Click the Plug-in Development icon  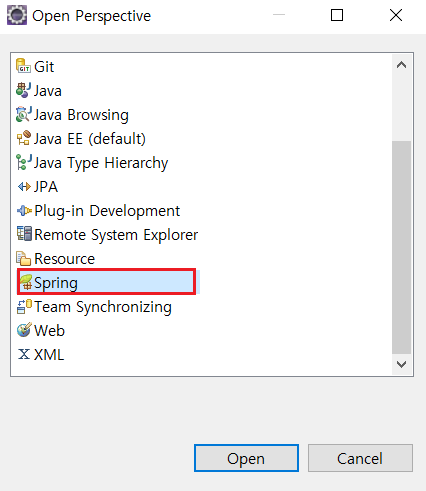(x=24, y=210)
